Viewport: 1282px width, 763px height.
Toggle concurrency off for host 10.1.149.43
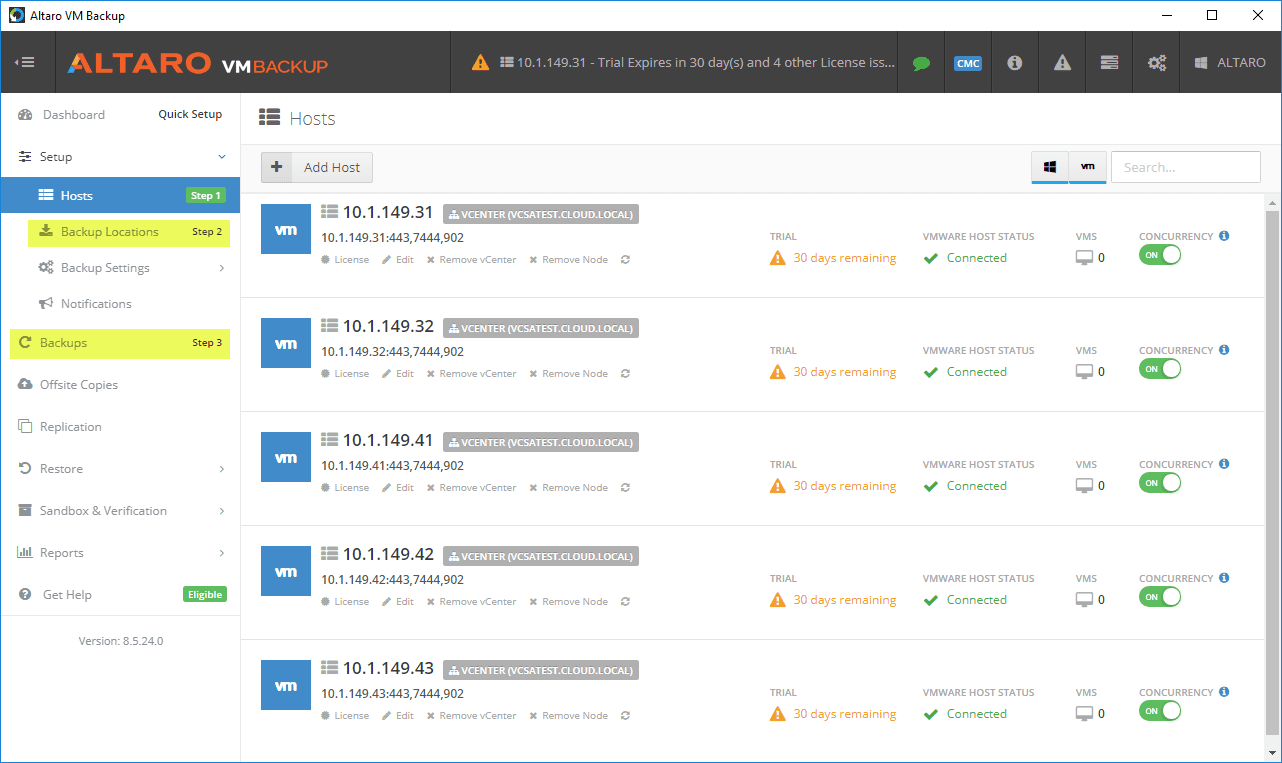coord(1160,711)
